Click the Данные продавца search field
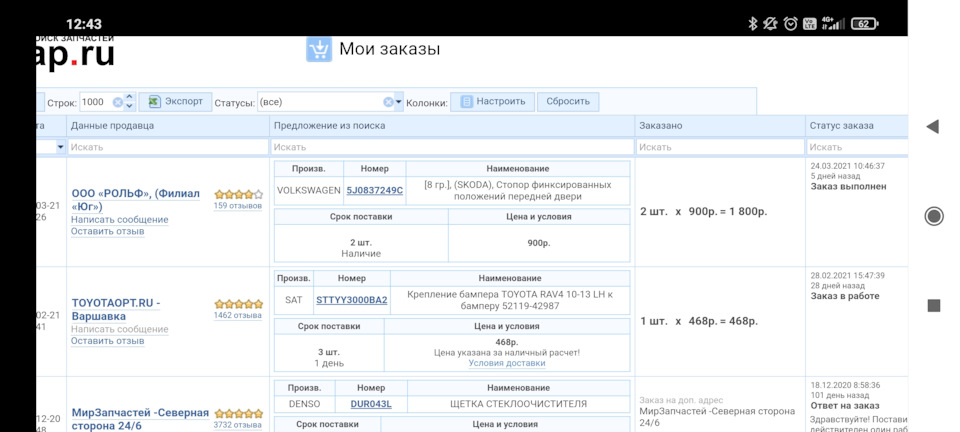This screenshot has width=960, height=432. coord(168,147)
